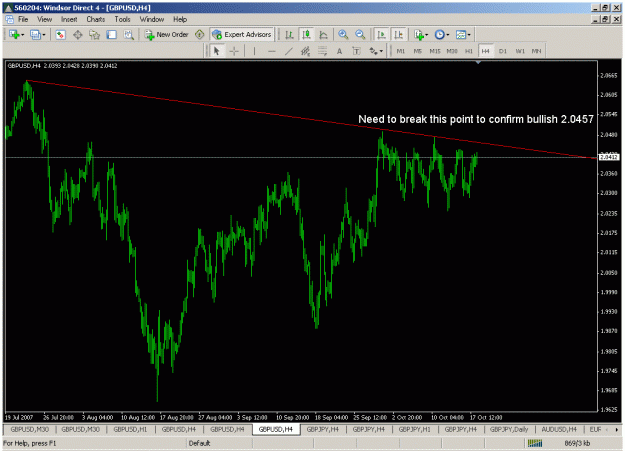Click the GBPUSD,H4 chart header quote text
This screenshot has width=625, height=451.
pyautogui.click(x=62, y=66)
